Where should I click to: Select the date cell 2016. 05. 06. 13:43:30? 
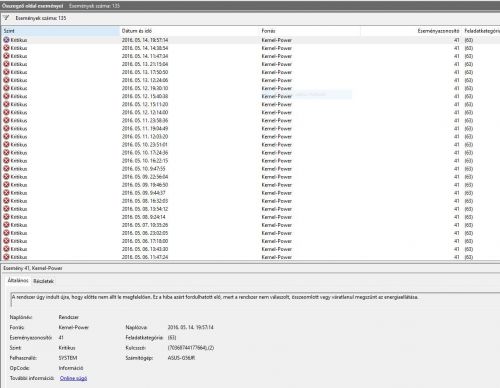(x=145, y=249)
